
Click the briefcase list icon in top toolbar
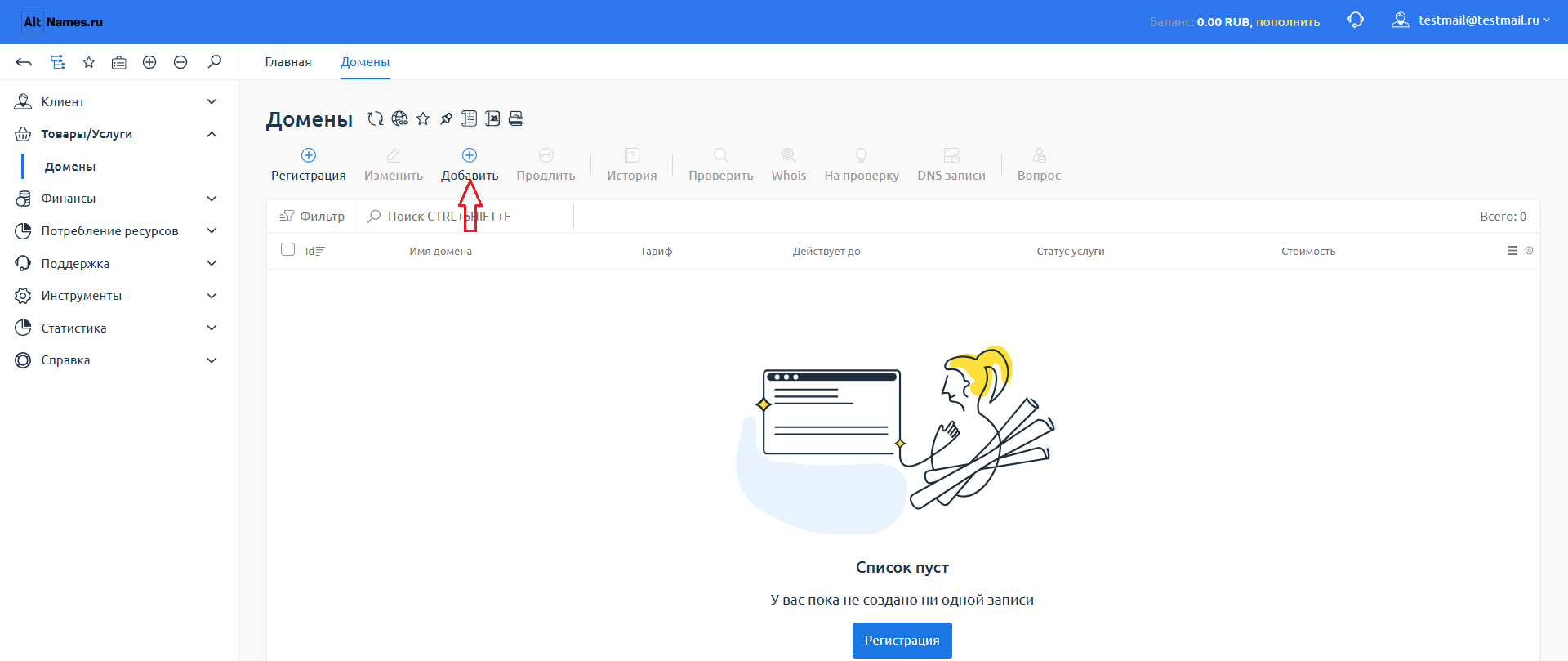pyautogui.click(x=119, y=62)
